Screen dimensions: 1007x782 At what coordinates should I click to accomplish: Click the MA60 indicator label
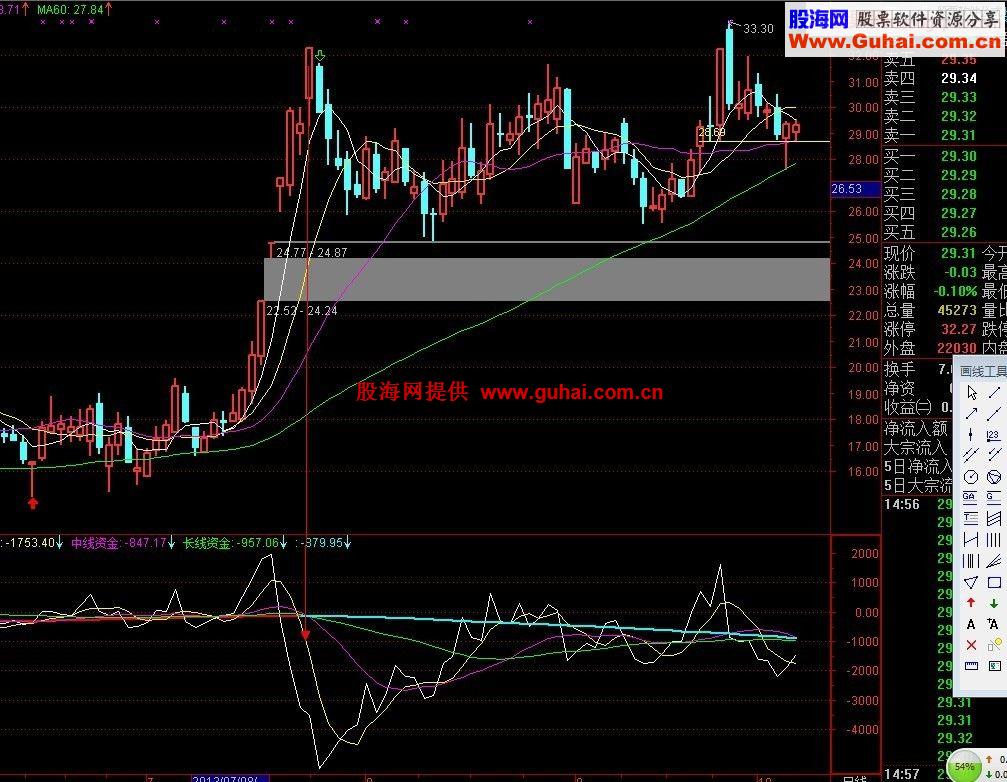tap(70, 10)
